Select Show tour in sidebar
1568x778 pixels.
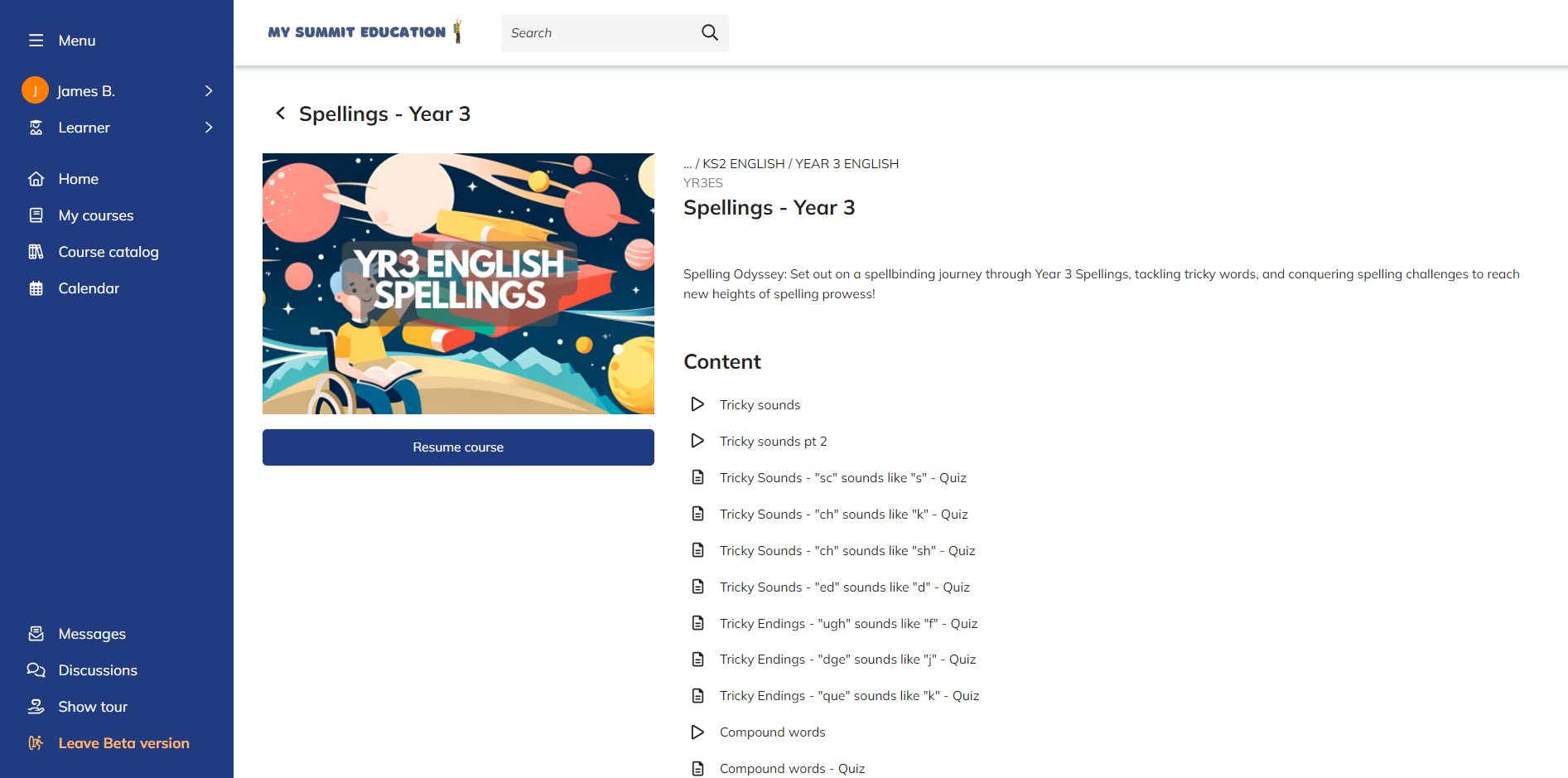coord(93,707)
